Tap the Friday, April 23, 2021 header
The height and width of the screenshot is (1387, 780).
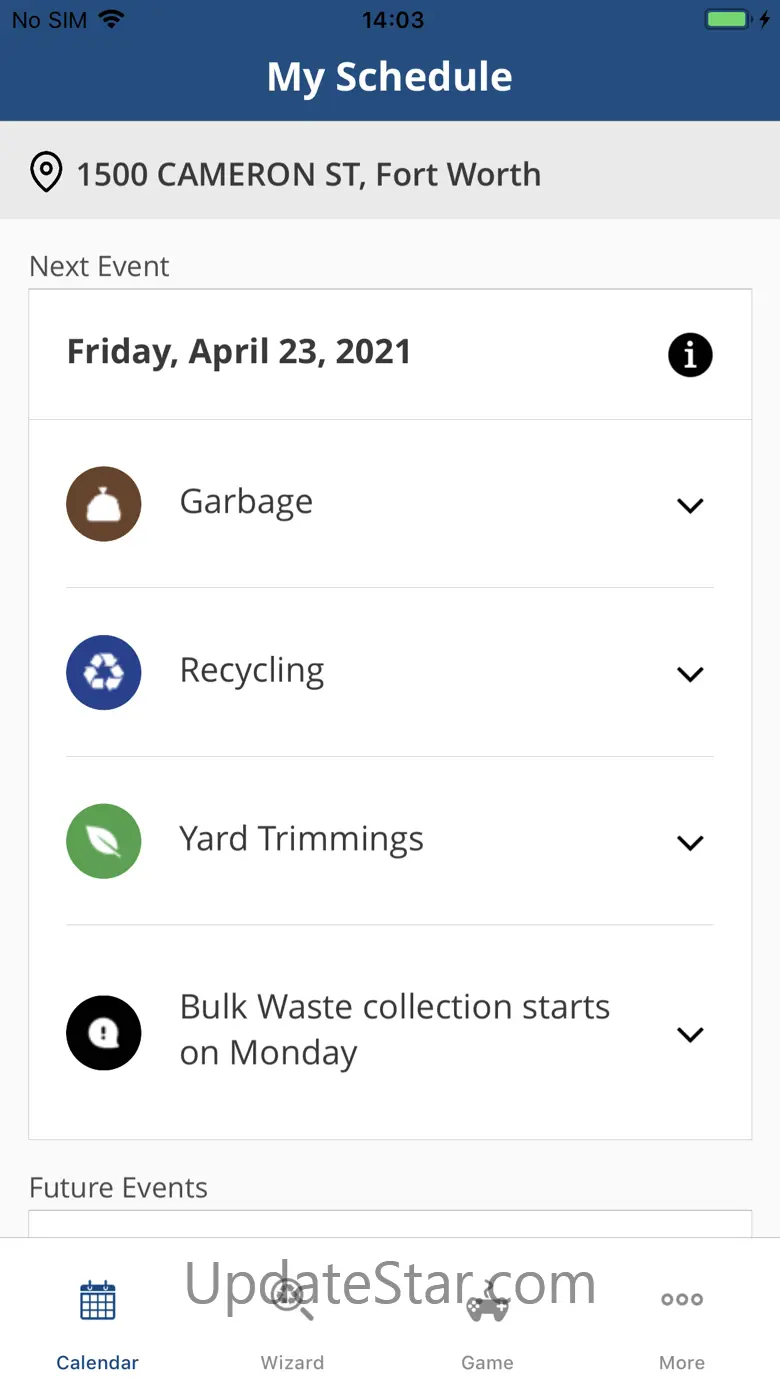coord(239,352)
